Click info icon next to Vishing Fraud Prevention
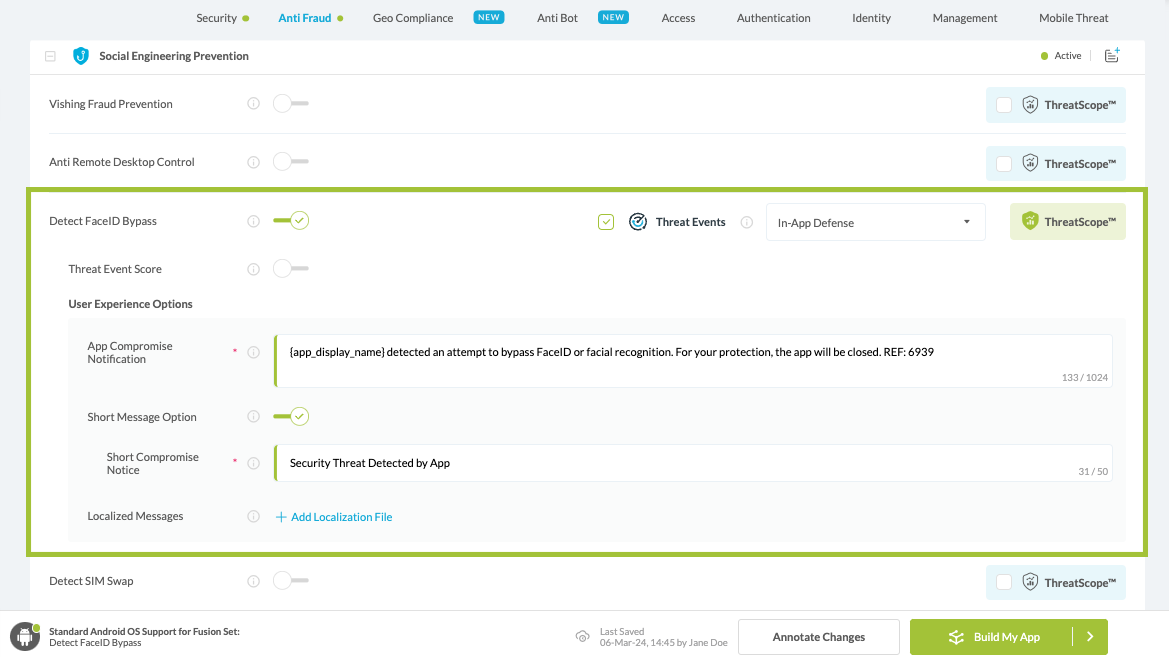The width and height of the screenshot is (1169, 661). 253,104
